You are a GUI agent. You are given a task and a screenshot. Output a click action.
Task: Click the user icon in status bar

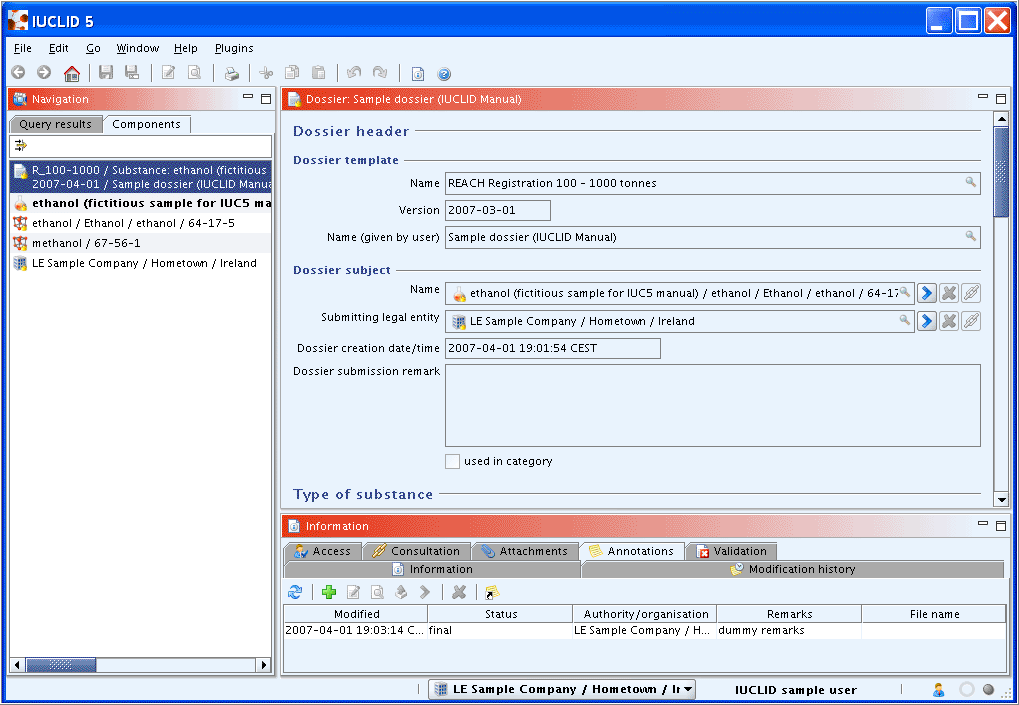pos(938,689)
